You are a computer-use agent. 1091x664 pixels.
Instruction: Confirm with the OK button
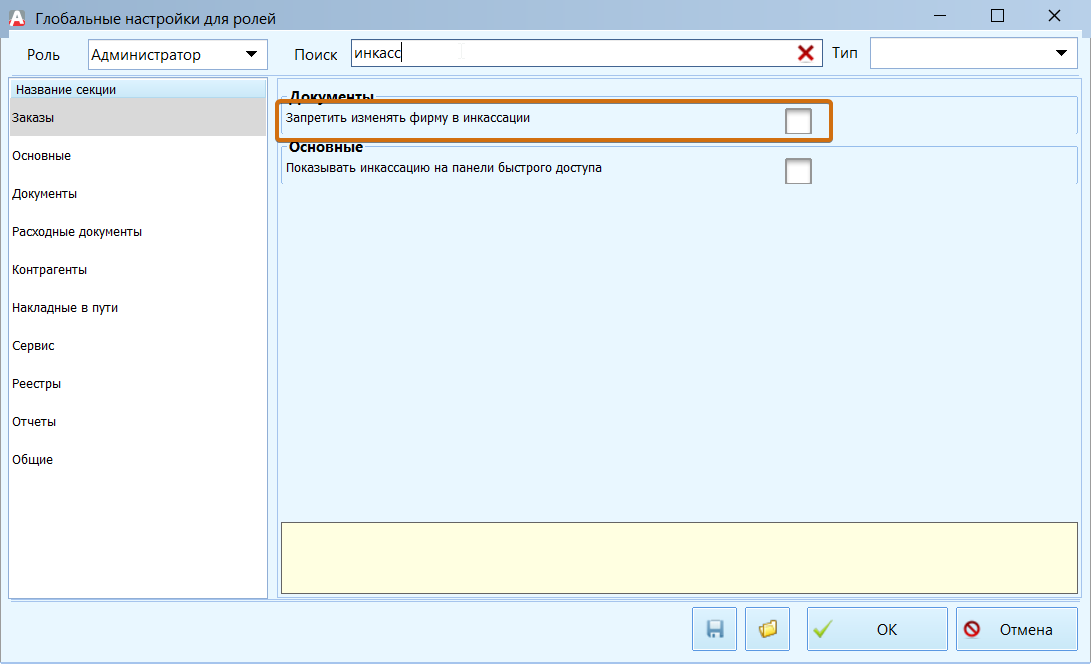(x=877, y=629)
